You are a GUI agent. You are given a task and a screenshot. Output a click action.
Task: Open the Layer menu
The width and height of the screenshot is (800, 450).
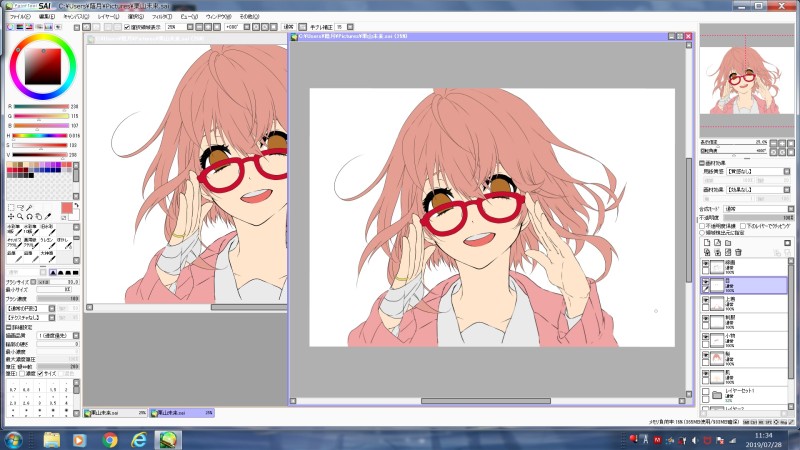tap(108, 16)
